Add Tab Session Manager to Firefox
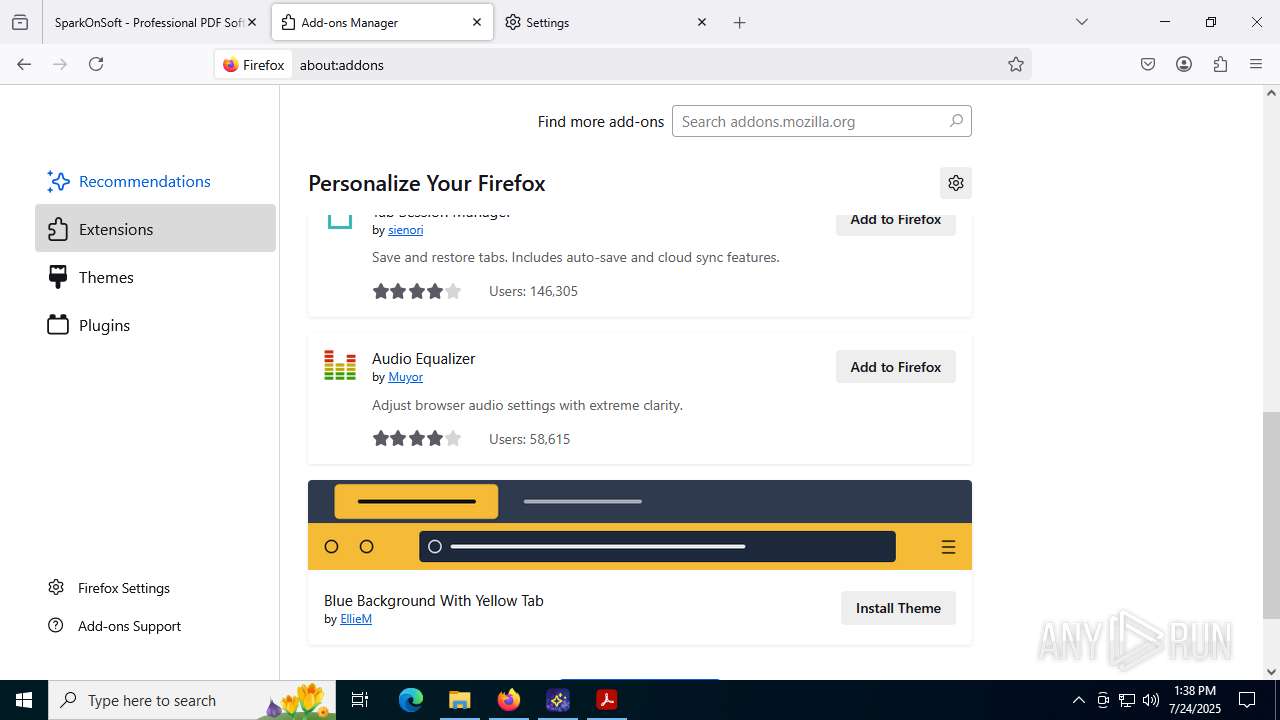Viewport: 1280px width, 720px height. point(896,222)
